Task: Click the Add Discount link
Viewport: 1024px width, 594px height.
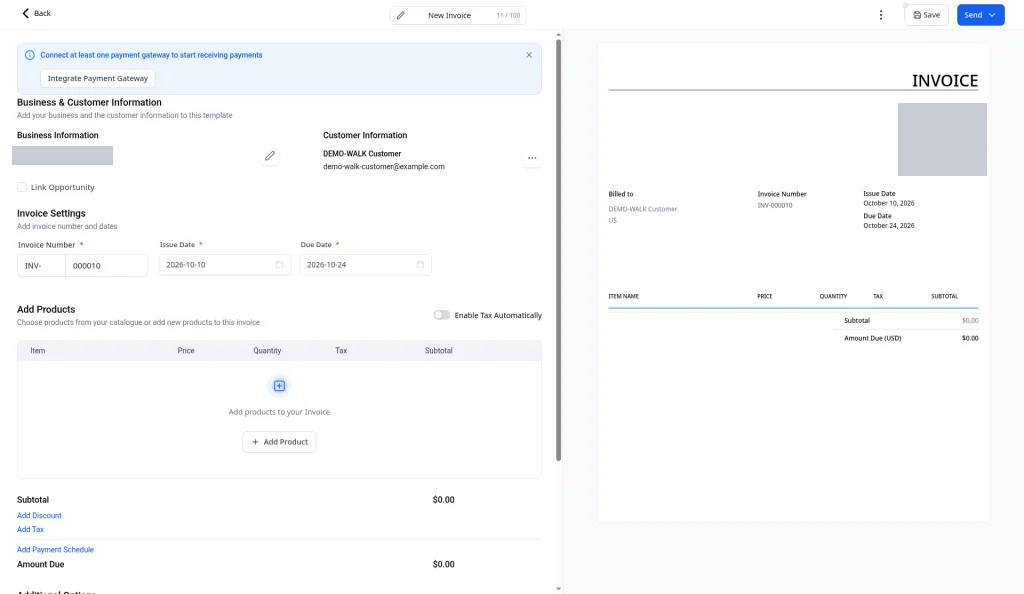Action: 39,516
